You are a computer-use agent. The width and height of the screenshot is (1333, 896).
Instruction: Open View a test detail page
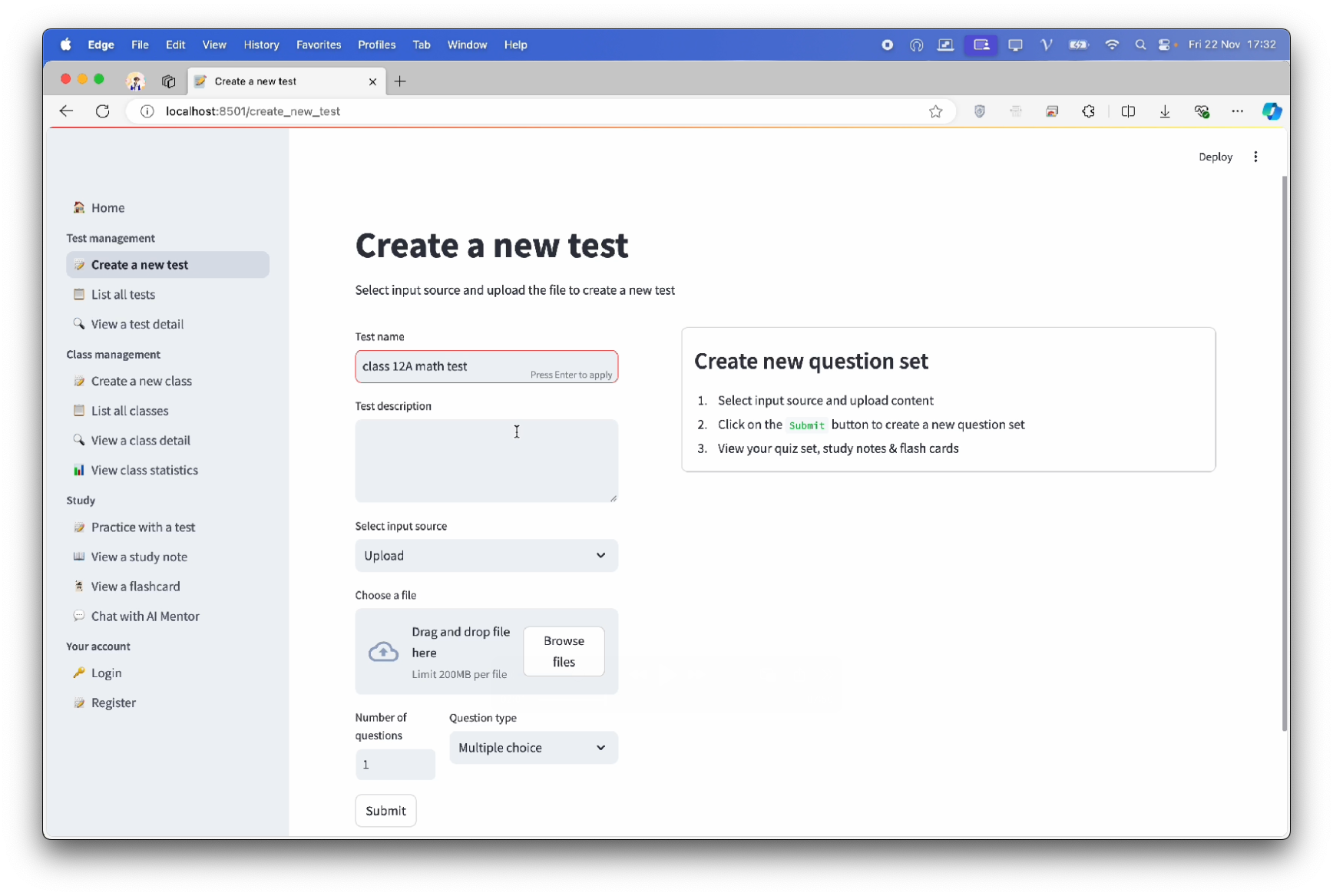point(167,324)
